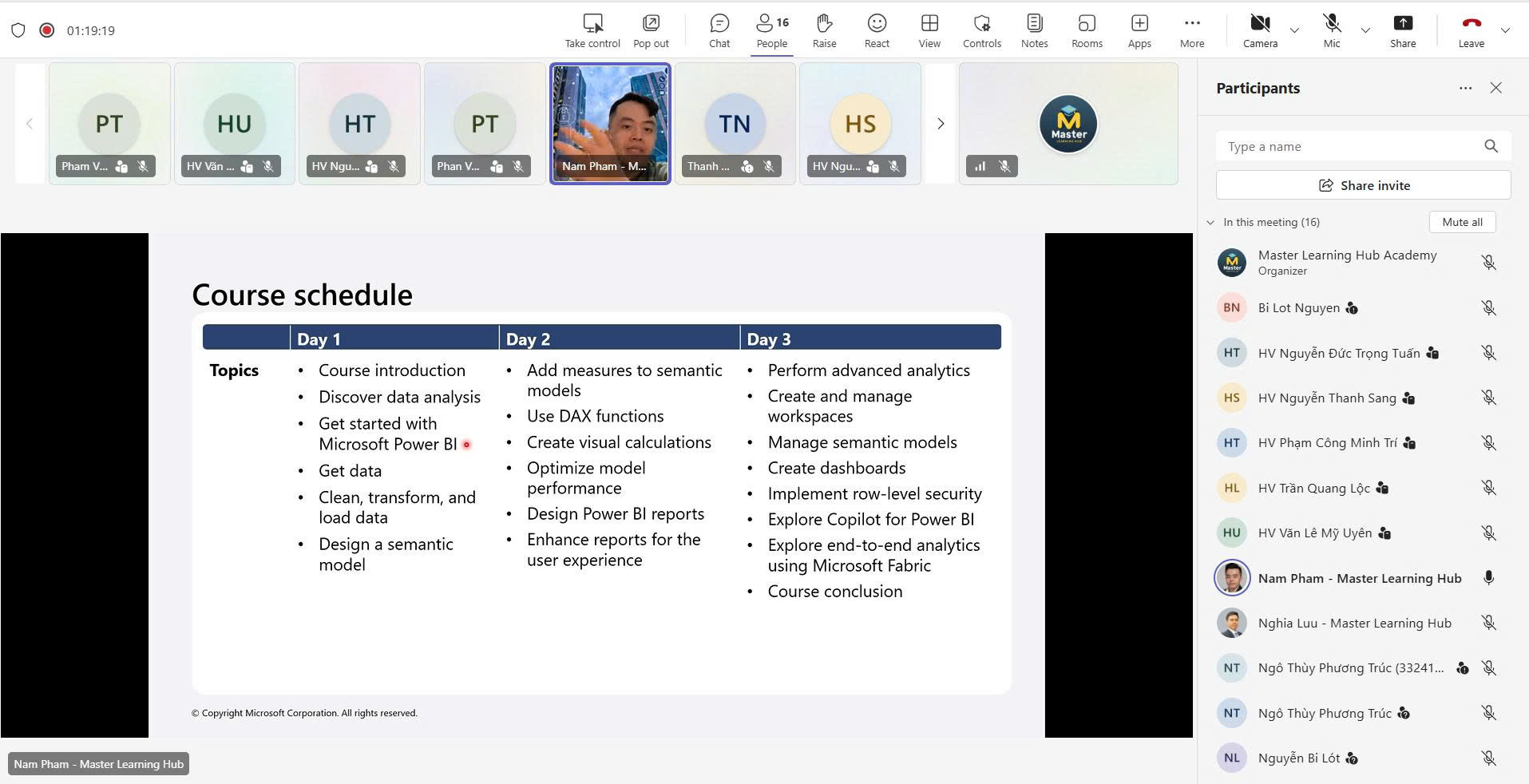1529x784 pixels.
Task: Open the More actions menu
Action: click(x=1191, y=30)
